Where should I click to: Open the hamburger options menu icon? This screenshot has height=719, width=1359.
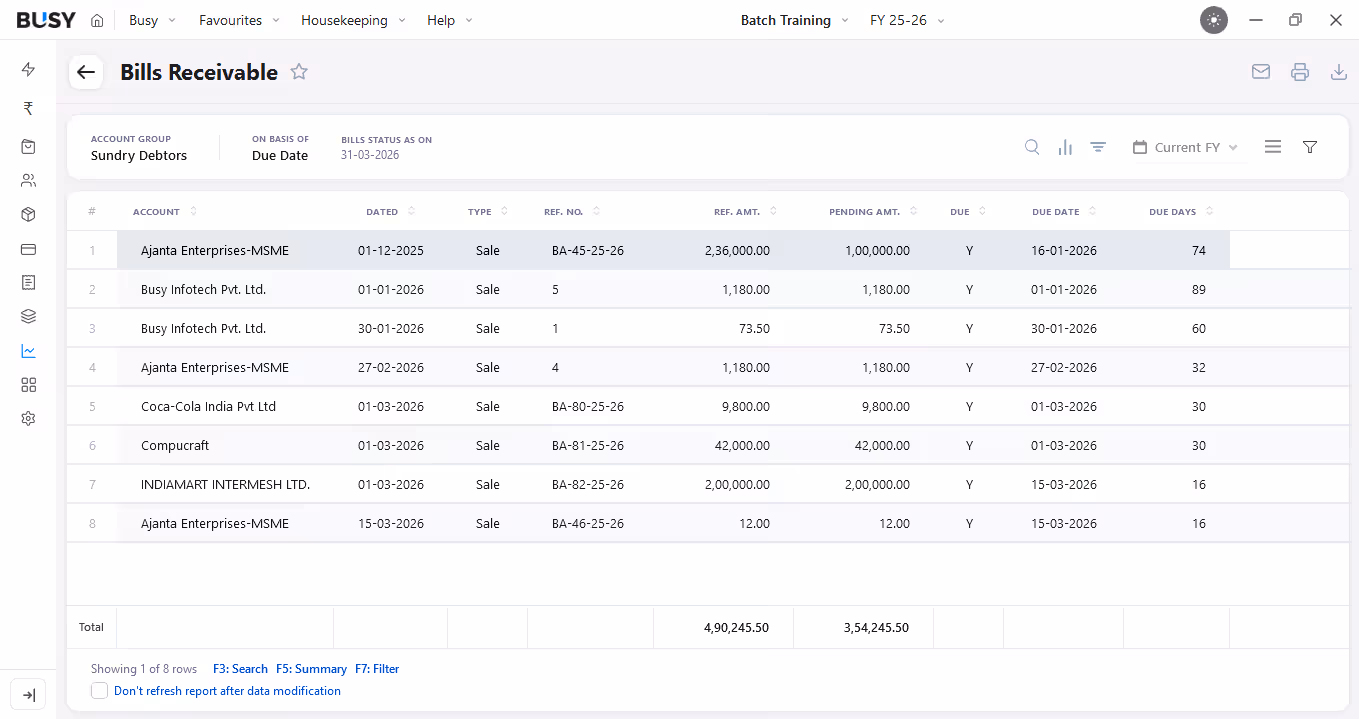[1273, 147]
